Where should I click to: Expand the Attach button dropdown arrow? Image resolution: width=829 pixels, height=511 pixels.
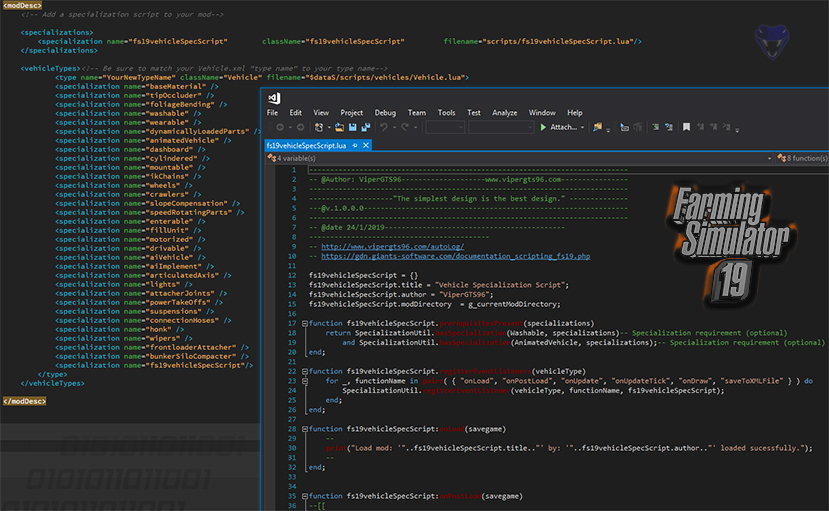[x=583, y=127]
